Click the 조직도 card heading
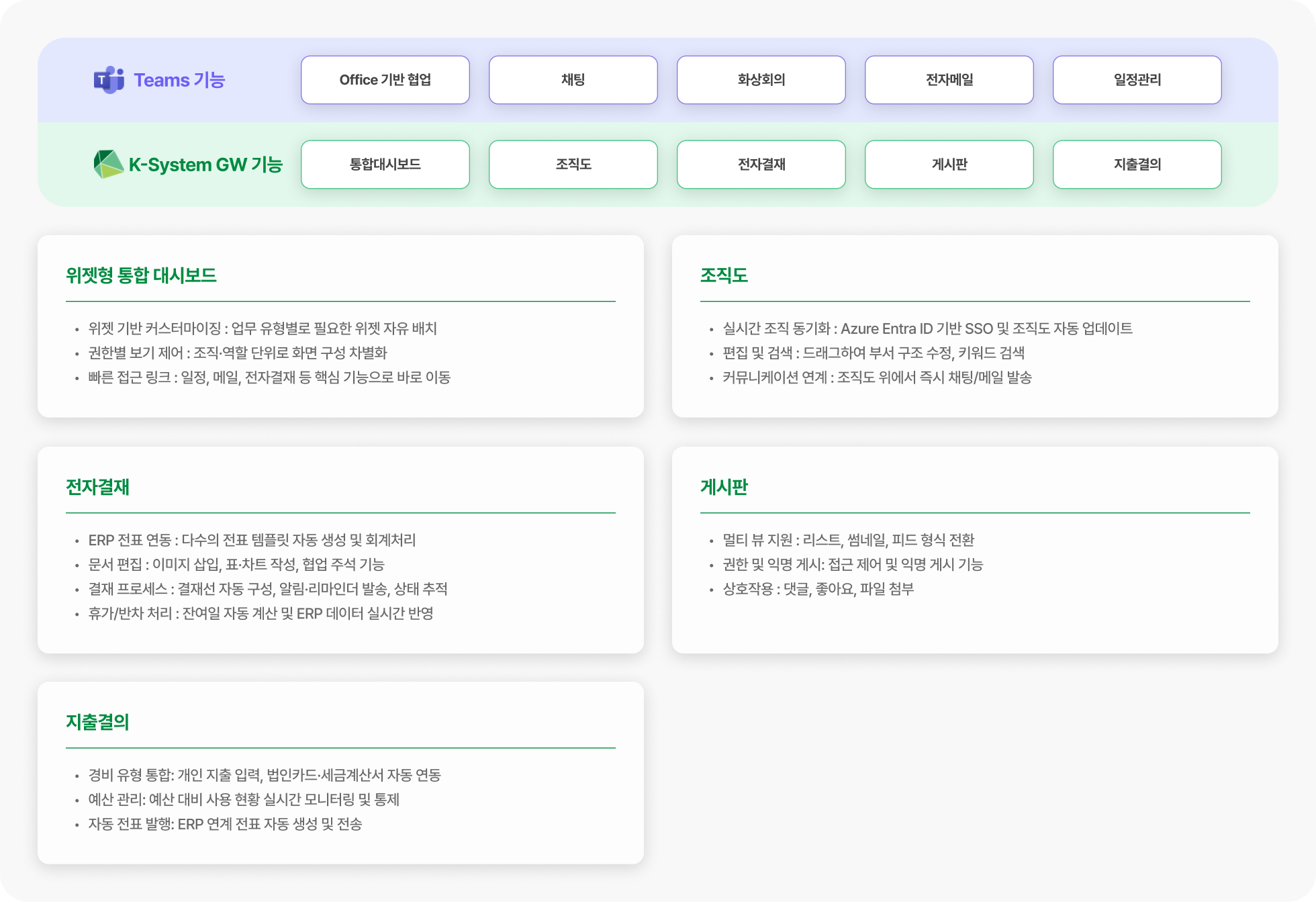The image size is (1316, 902). point(724,275)
